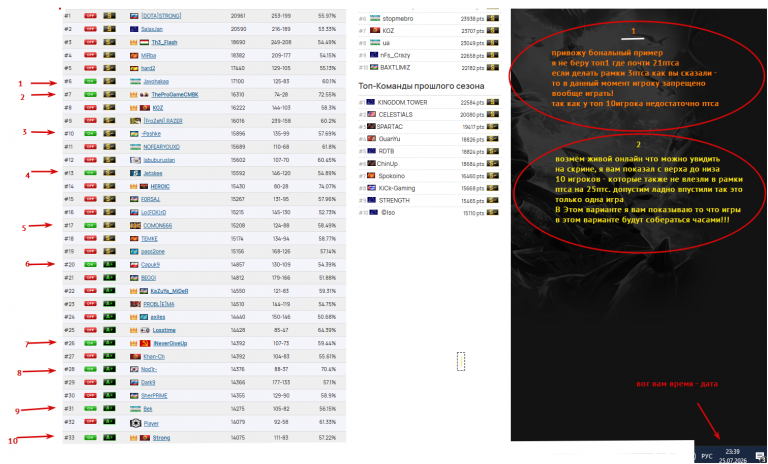Open pass2one player profile

(x=153, y=252)
